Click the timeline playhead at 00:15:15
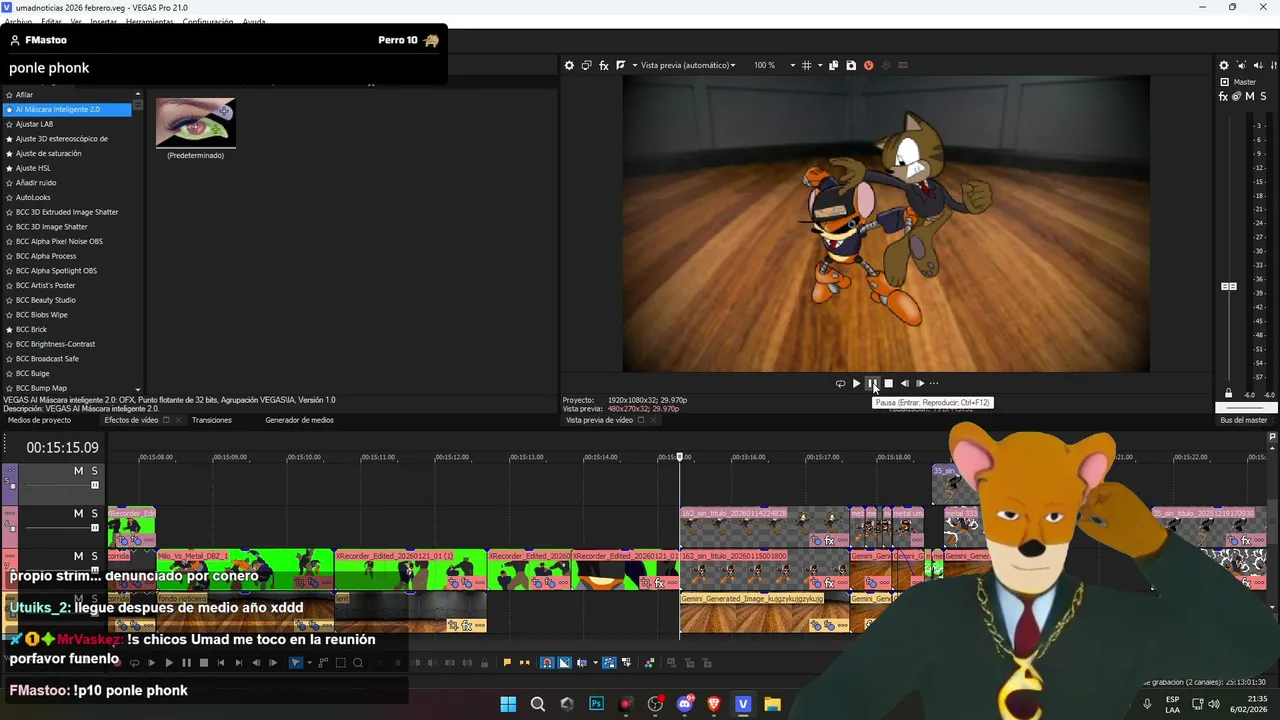The image size is (1280, 720). (680, 457)
